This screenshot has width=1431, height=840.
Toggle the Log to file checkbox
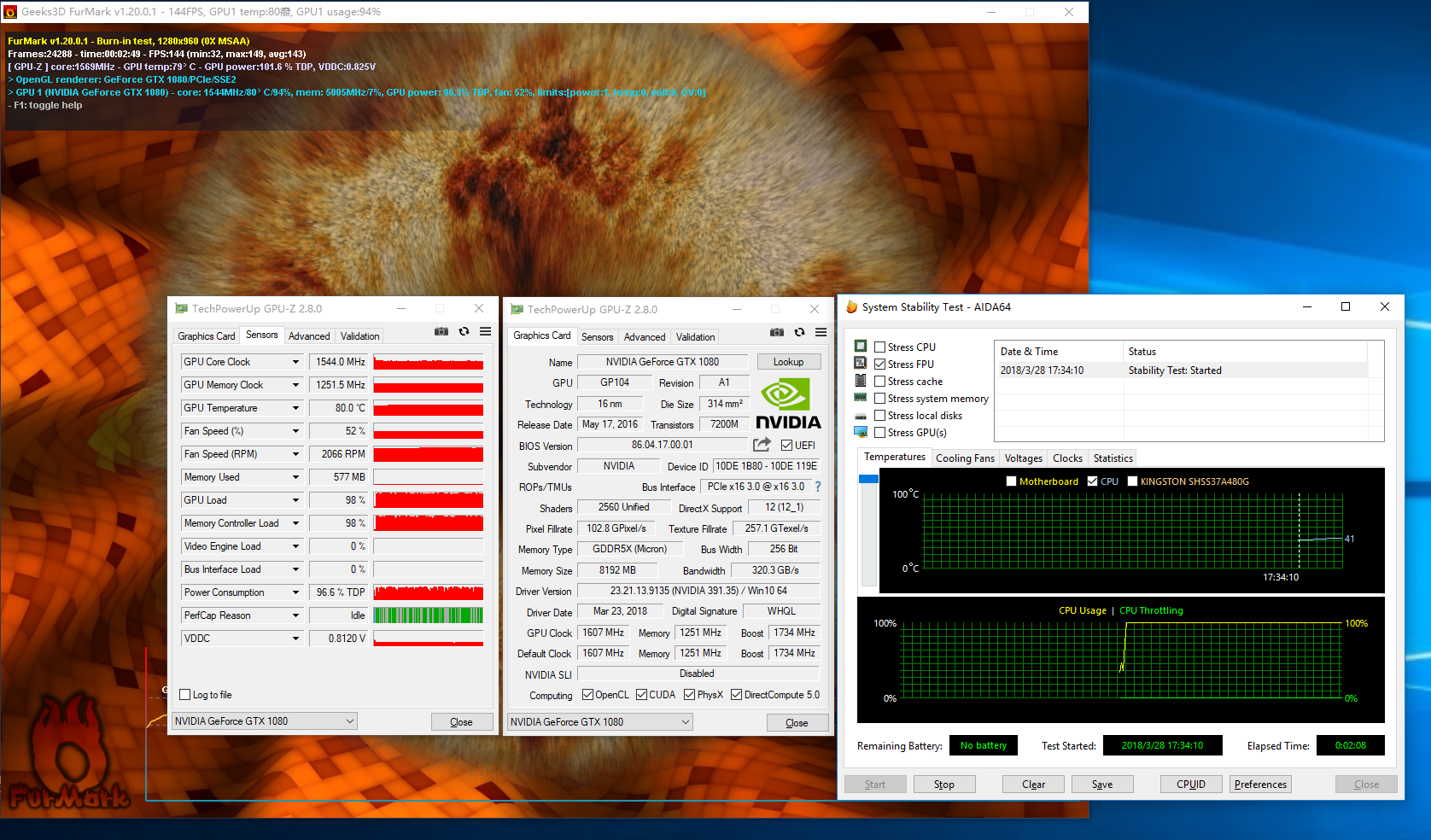point(185,695)
